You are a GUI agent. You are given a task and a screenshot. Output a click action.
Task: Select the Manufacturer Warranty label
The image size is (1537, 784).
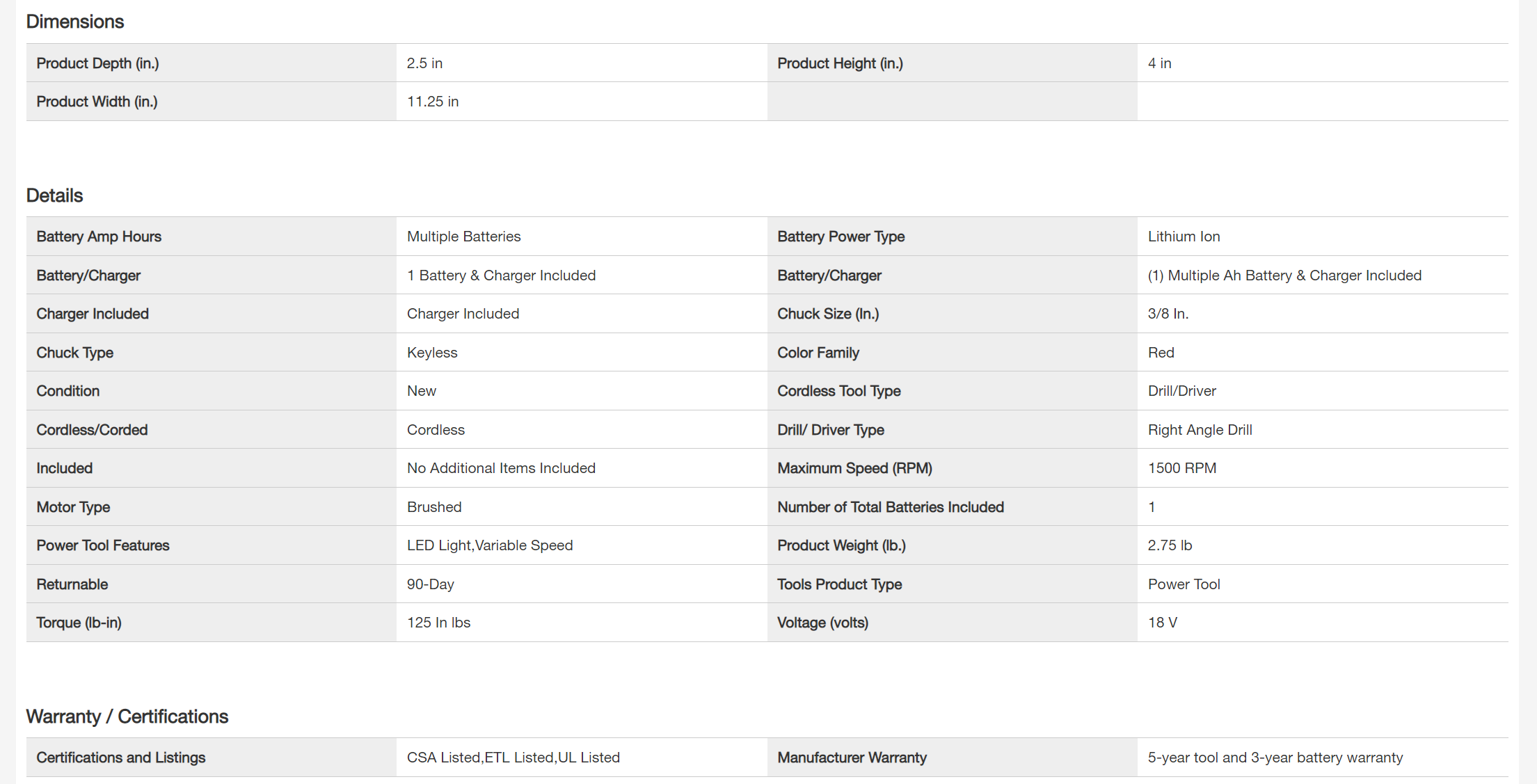tap(852, 758)
